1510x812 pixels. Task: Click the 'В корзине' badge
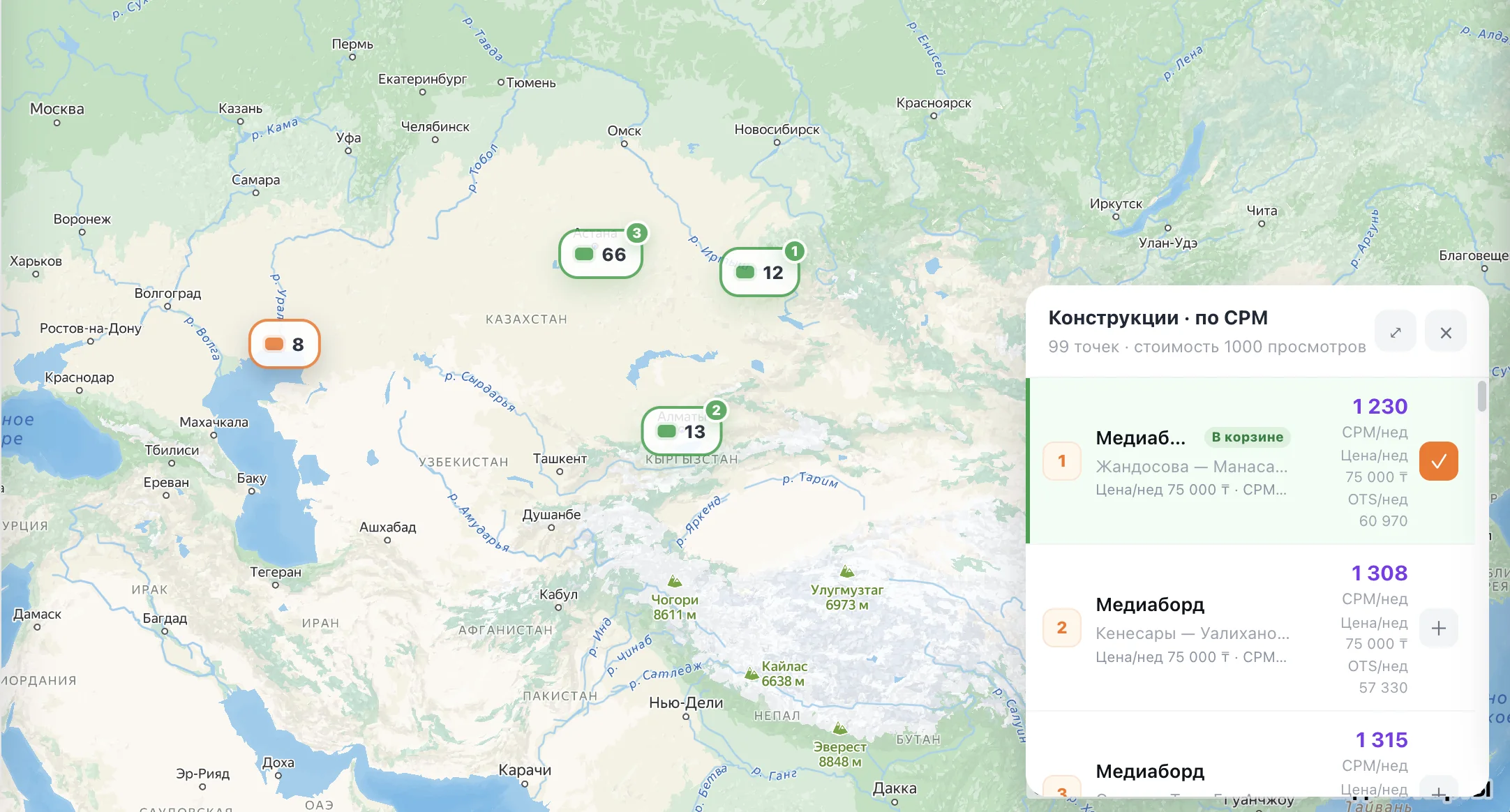tap(1248, 437)
